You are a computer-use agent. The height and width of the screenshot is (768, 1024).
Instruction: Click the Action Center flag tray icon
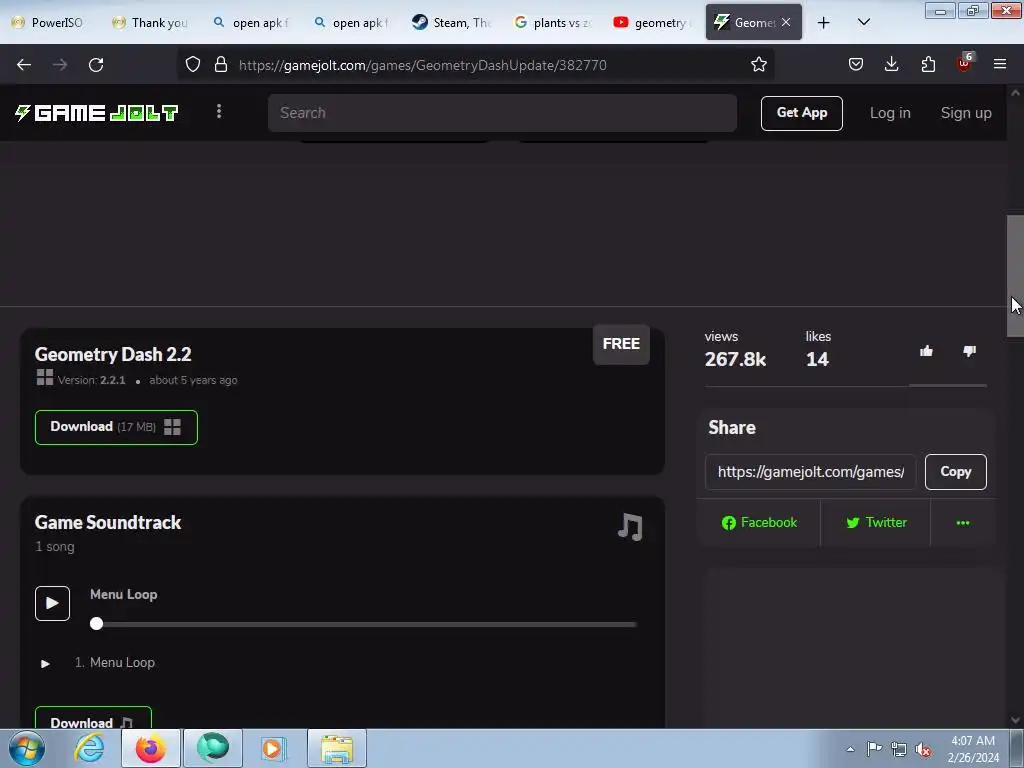[x=874, y=749]
